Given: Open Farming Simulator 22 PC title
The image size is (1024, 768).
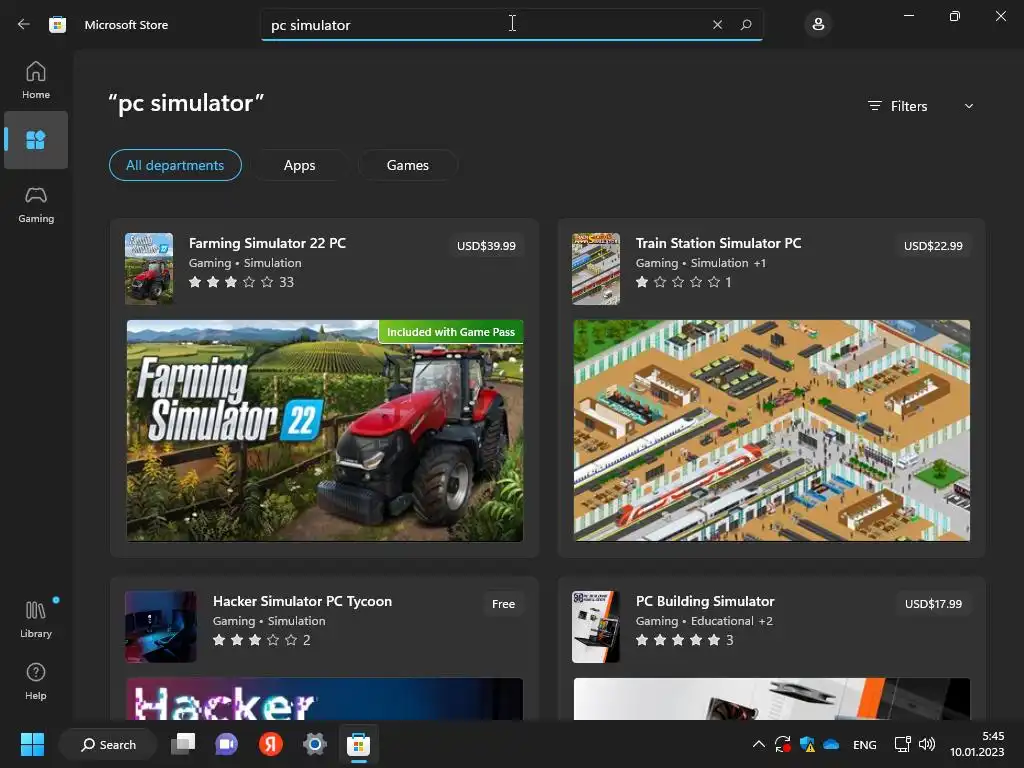Looking at the screenshot, I should click(267, 243).
